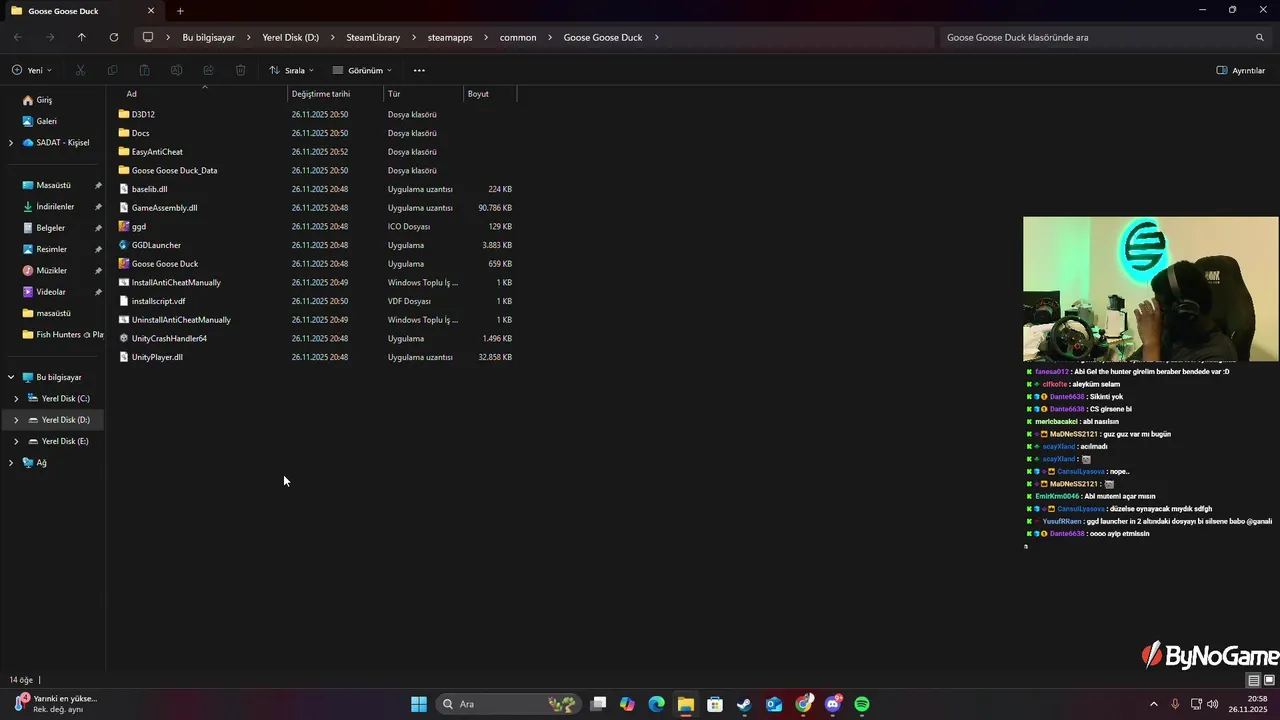The image size is (1280, 720).
Task: Click the forward navigation arrow
Action: tap(50, 37)
